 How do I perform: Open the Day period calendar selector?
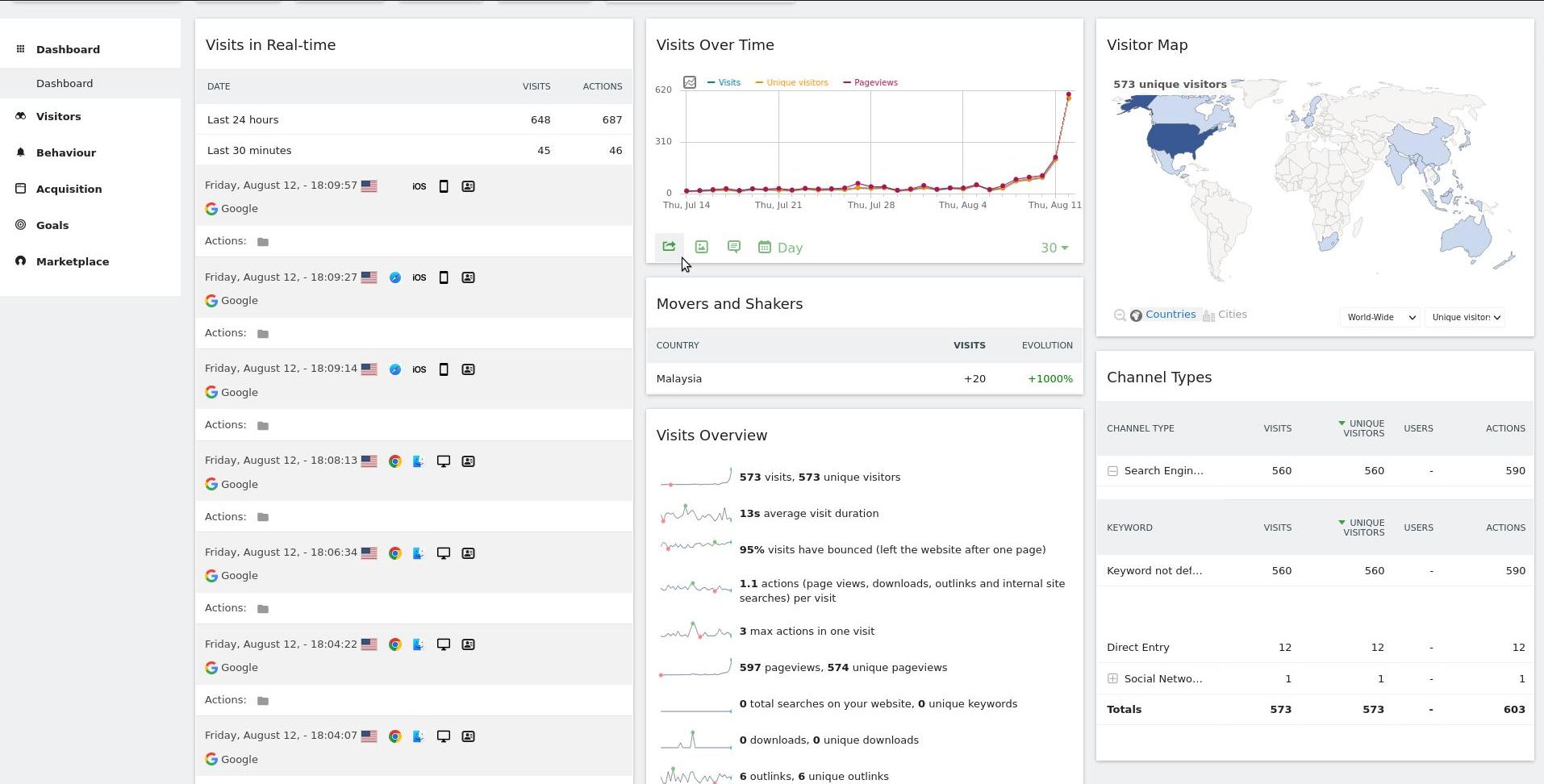(x=780, y=248)
